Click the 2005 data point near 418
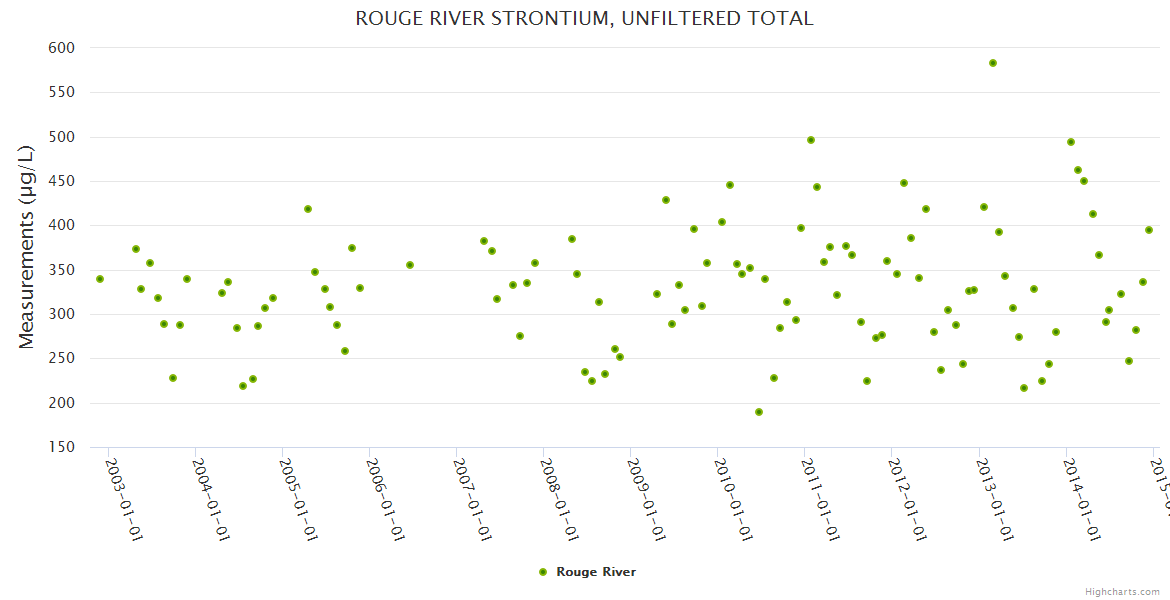 [x=308, y=209]
